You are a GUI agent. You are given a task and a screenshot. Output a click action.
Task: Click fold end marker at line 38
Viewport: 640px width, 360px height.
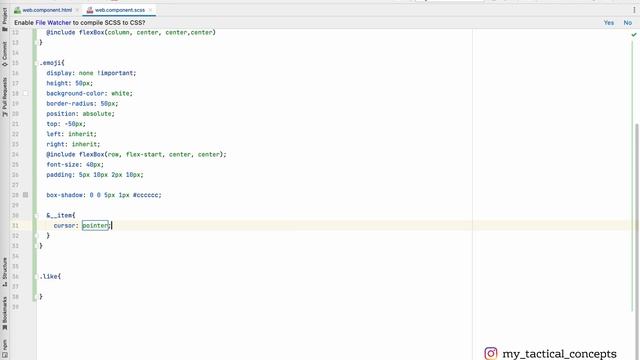pos(36,297)
